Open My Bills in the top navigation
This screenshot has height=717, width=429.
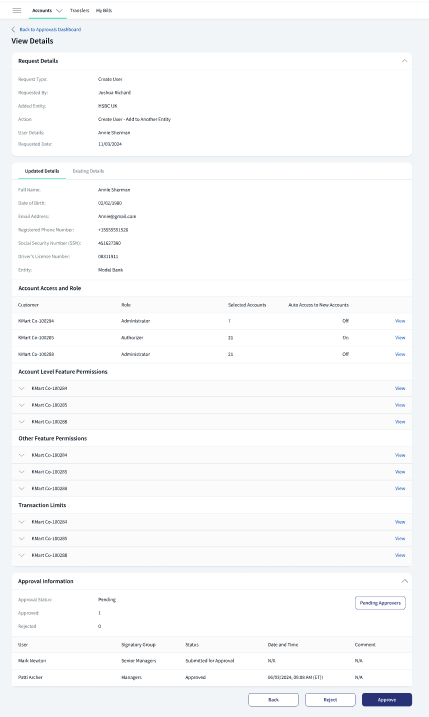[104, 10]
